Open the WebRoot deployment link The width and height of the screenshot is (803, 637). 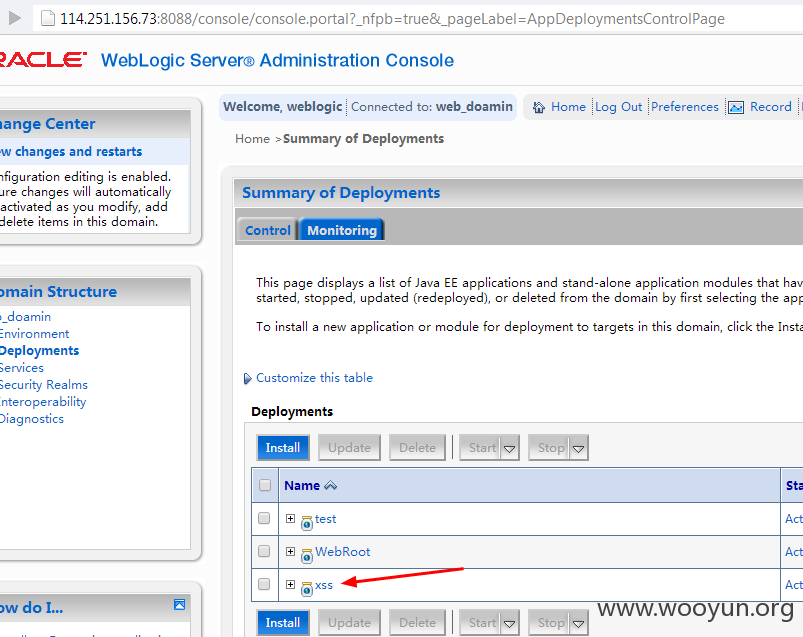(x=343, y=551)
